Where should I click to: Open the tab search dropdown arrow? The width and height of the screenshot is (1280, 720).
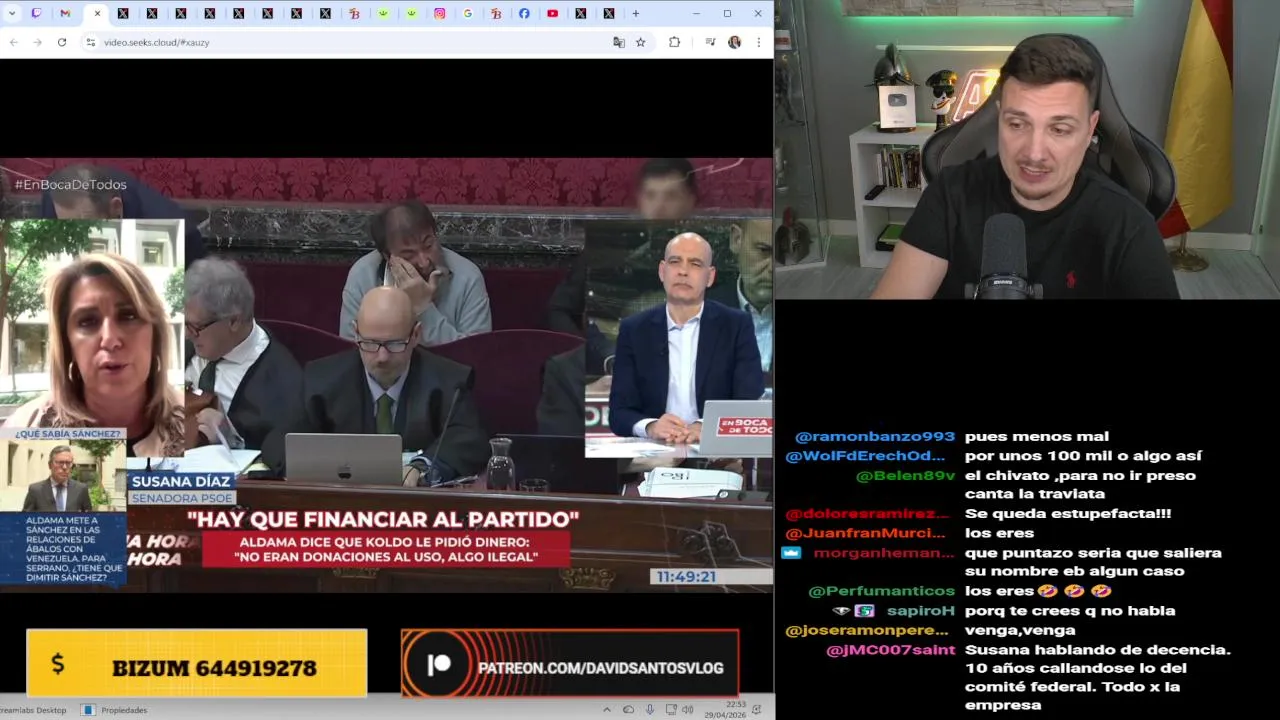coord(12,13)
